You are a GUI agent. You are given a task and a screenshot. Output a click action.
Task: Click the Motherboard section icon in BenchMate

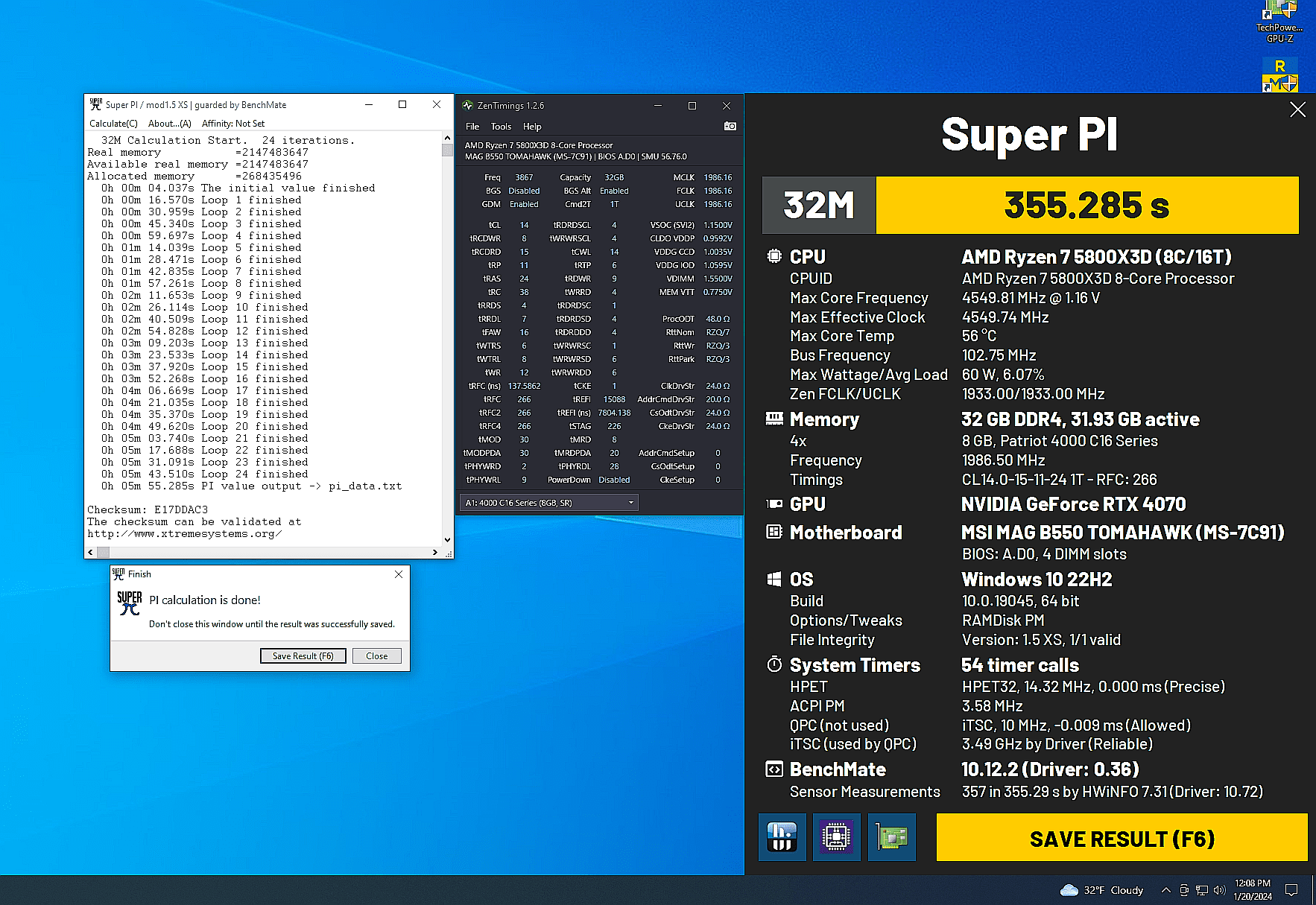[774, 532]
